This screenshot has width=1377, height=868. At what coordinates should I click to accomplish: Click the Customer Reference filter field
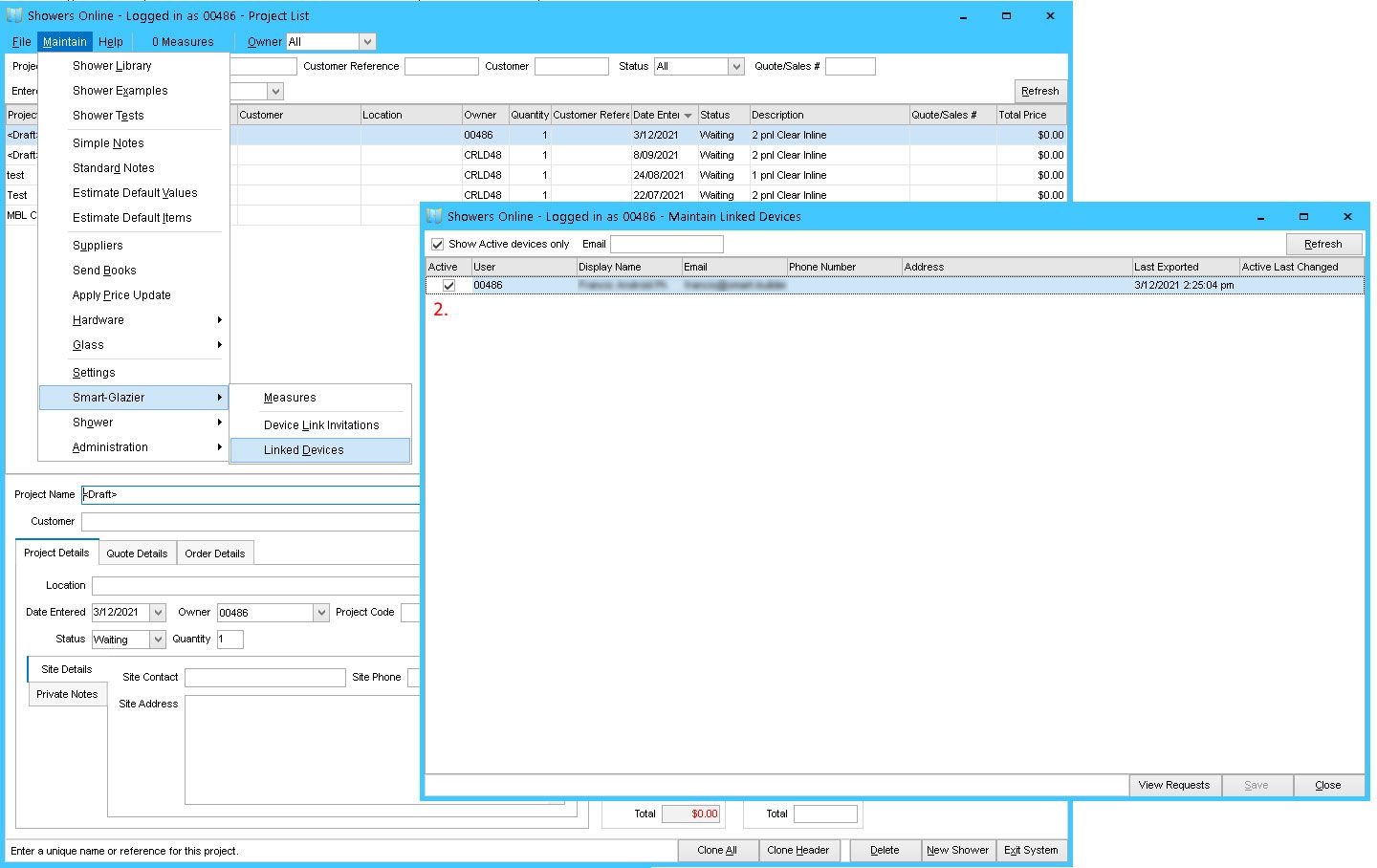441,67
